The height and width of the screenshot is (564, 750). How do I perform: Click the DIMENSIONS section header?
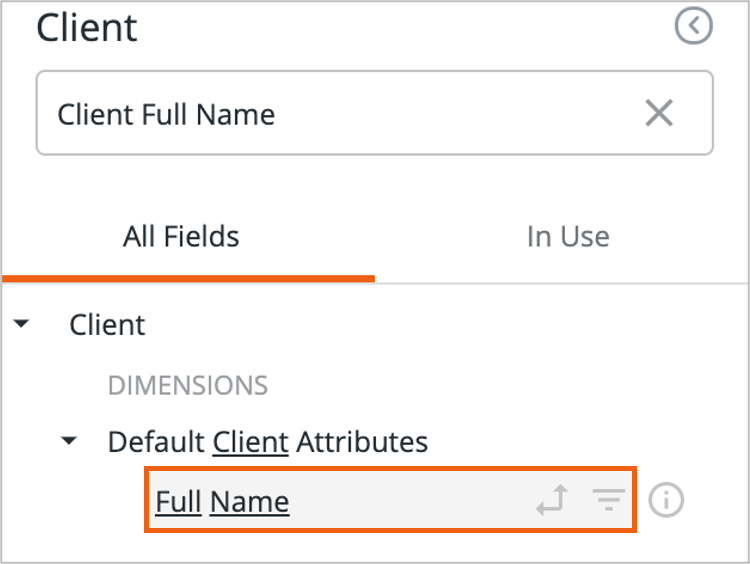[187, 385]
